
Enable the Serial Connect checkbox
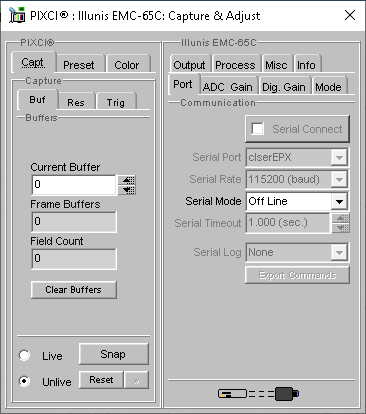point(258,129)
